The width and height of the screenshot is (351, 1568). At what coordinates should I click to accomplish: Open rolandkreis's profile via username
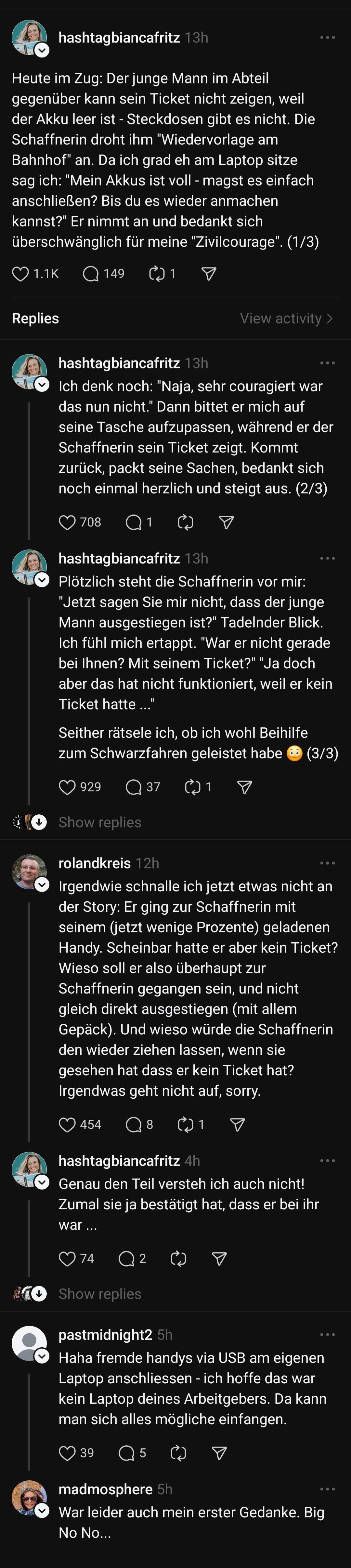[x=95, y=863]
